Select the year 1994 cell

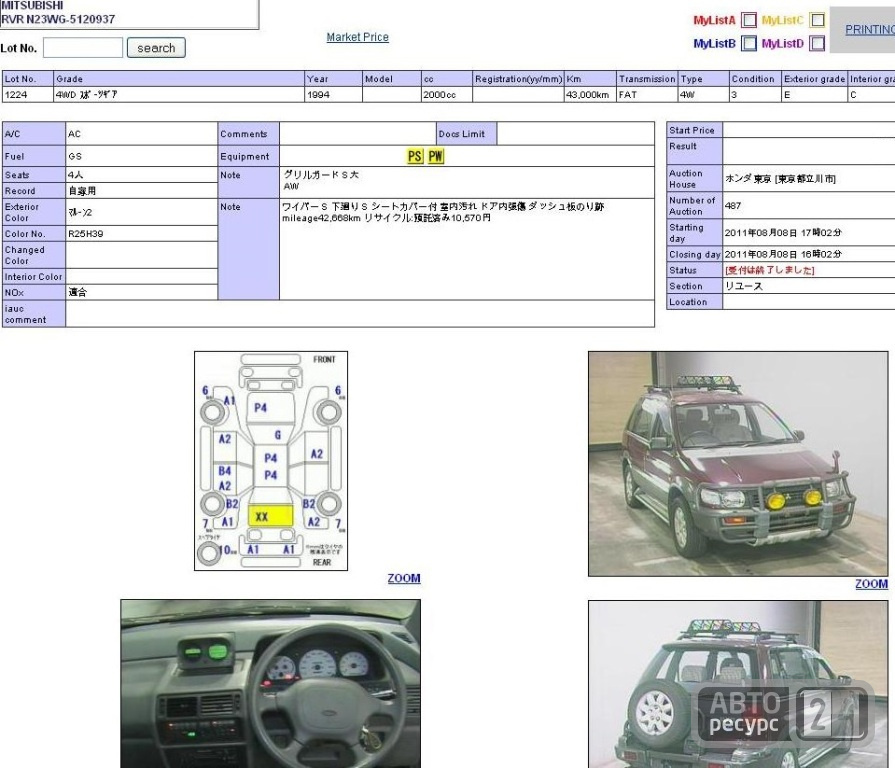[333, 95]
